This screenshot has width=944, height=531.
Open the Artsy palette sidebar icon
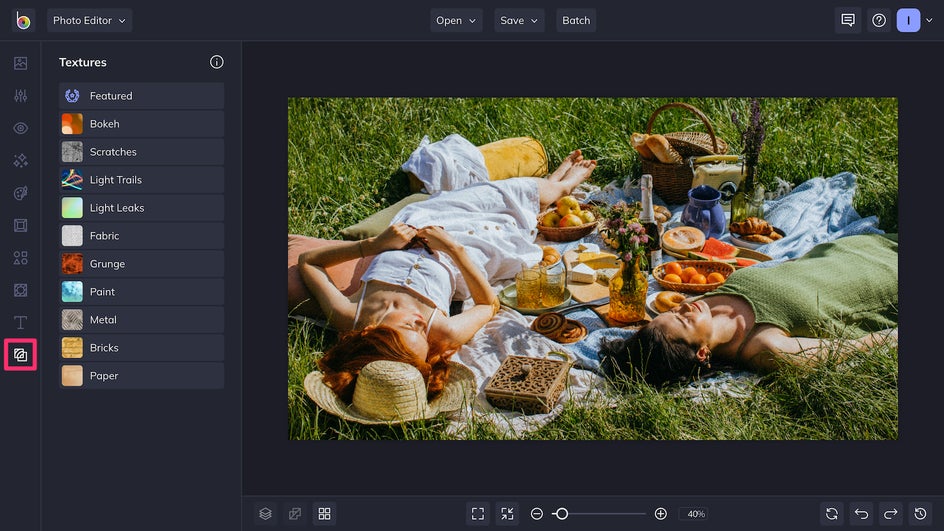coord(20,193)
